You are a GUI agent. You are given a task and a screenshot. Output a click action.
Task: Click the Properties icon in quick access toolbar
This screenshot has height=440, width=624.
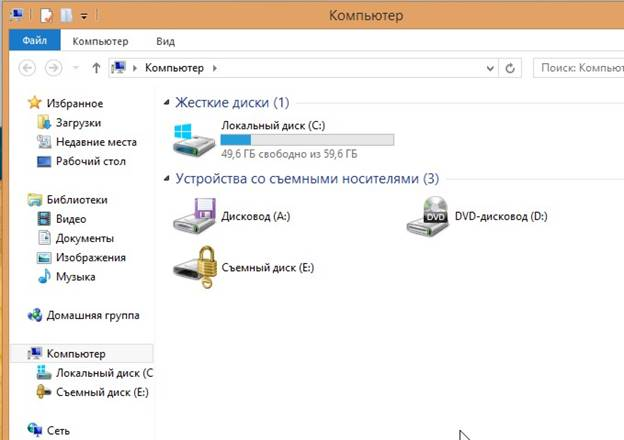click(x=46, y=16)
